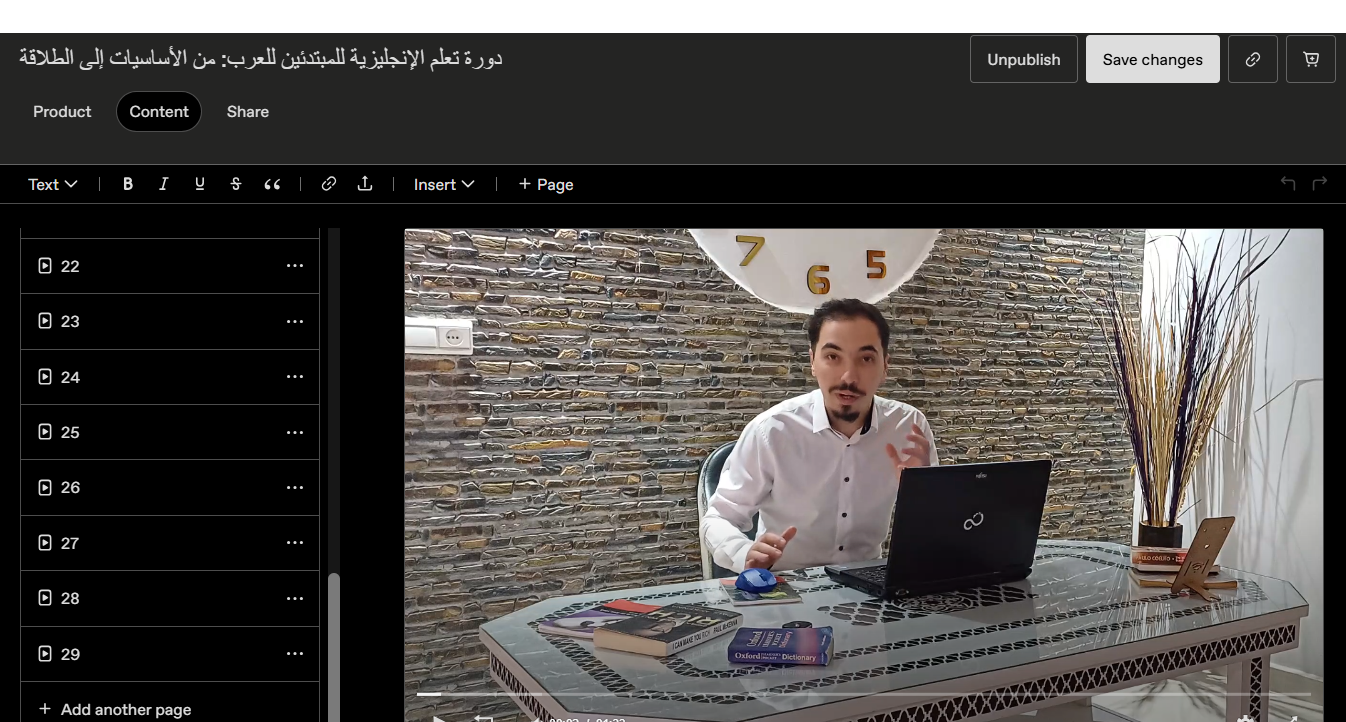The image size is (1346, 722).
Task: Apply strikethrough formatting from the toolbar
Action: [236, 184]
